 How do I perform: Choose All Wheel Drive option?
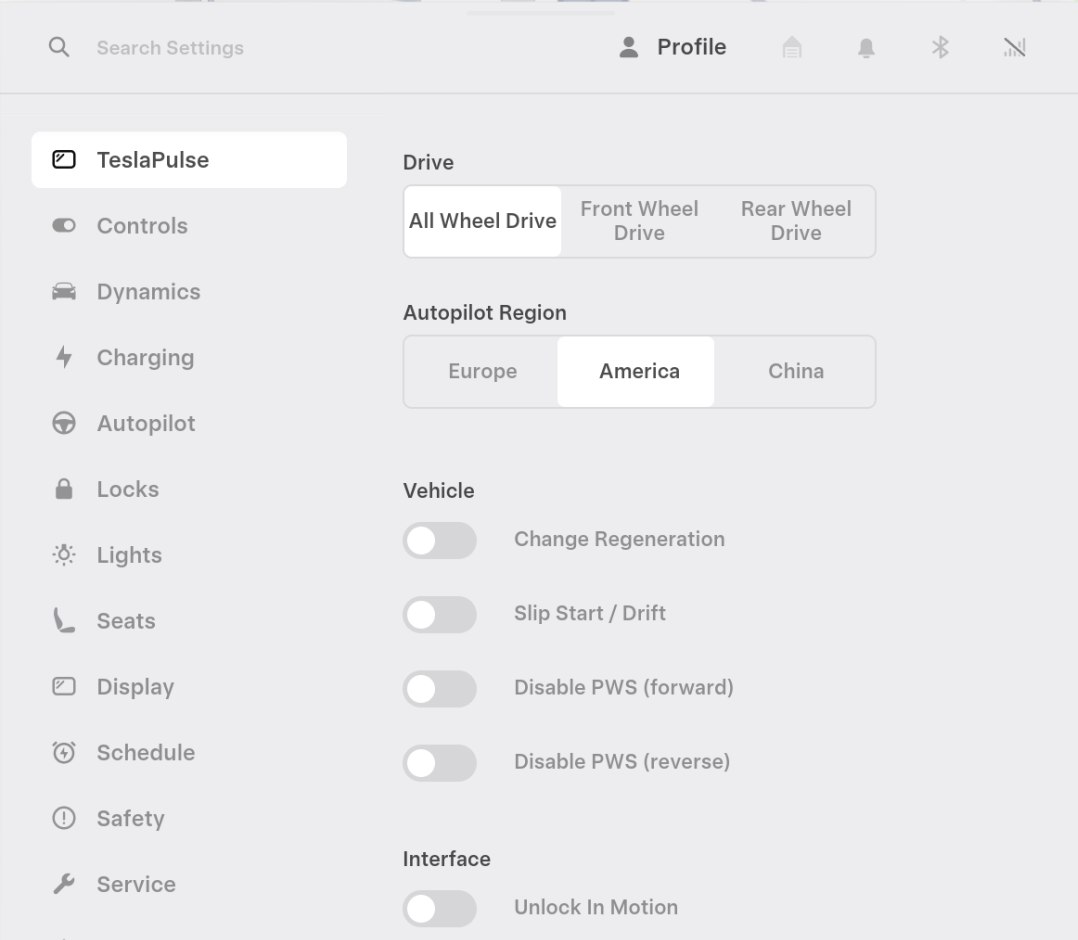[x=483, y=221]
